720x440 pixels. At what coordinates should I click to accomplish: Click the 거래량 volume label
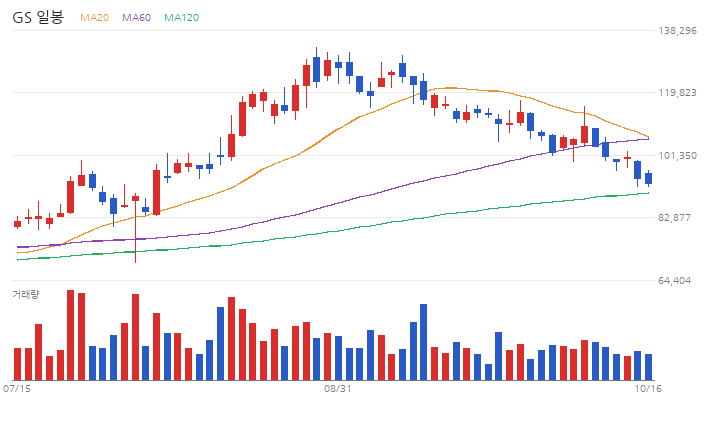26,294
